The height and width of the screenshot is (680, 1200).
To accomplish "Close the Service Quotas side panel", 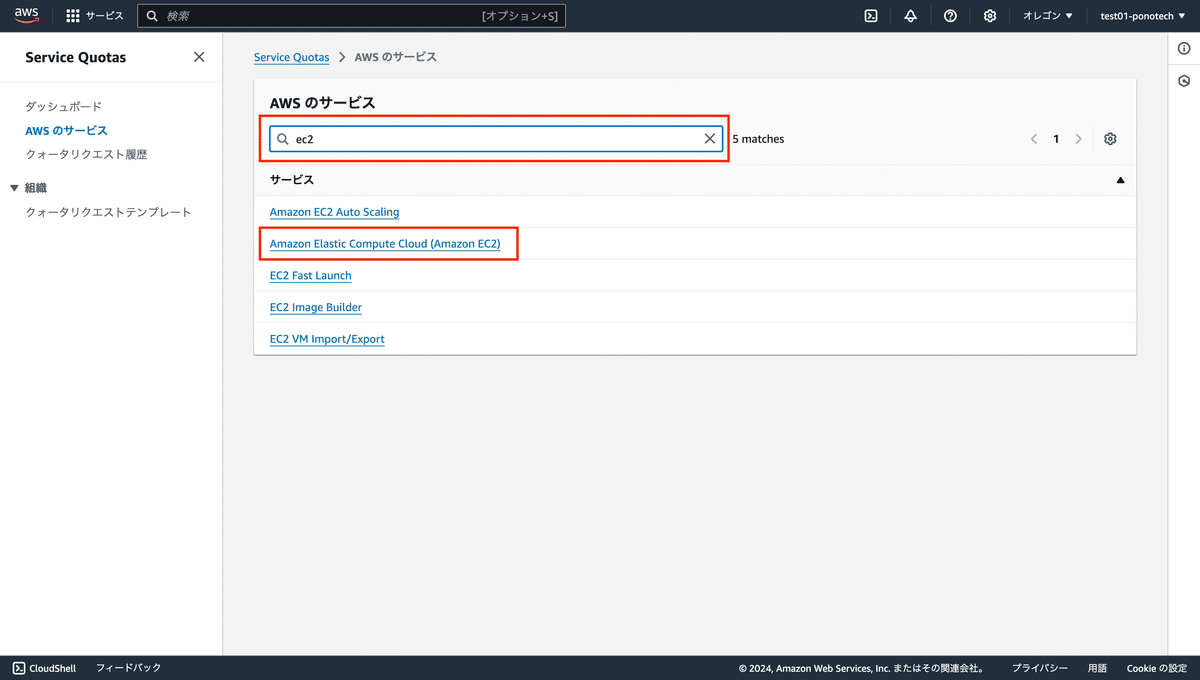I will [199, 57].
